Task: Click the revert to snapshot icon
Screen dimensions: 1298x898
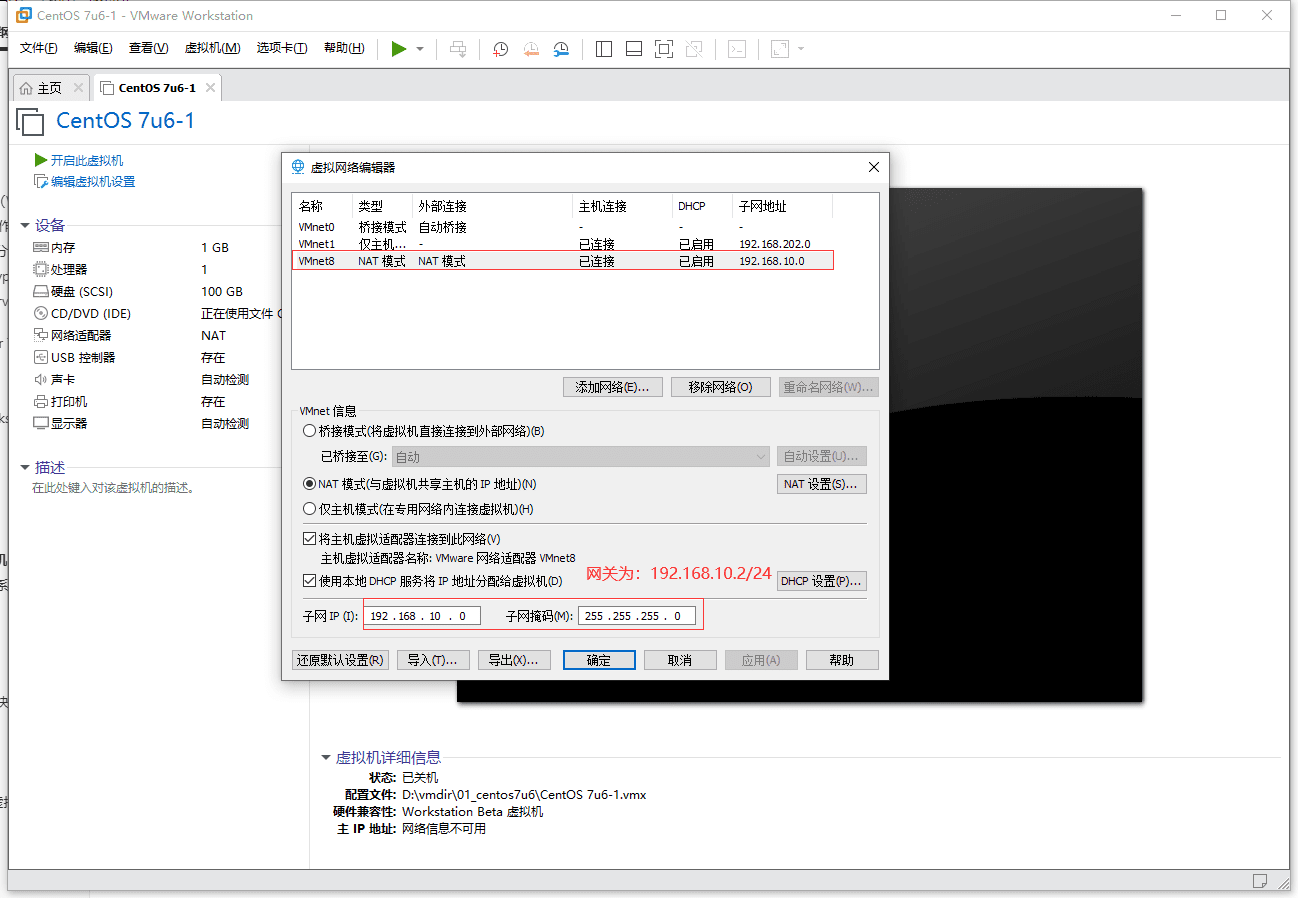Action: click(531, 49)
